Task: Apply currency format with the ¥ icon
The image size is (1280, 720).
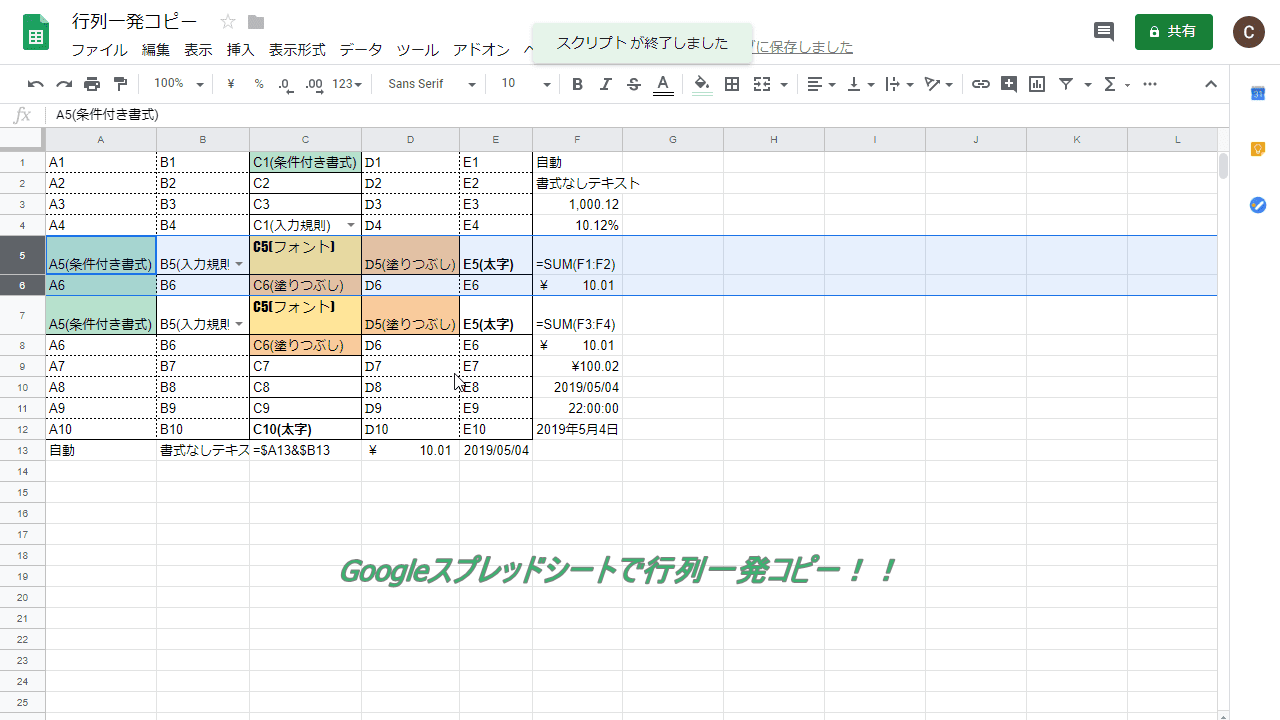Action: click(x=231, y=84)
